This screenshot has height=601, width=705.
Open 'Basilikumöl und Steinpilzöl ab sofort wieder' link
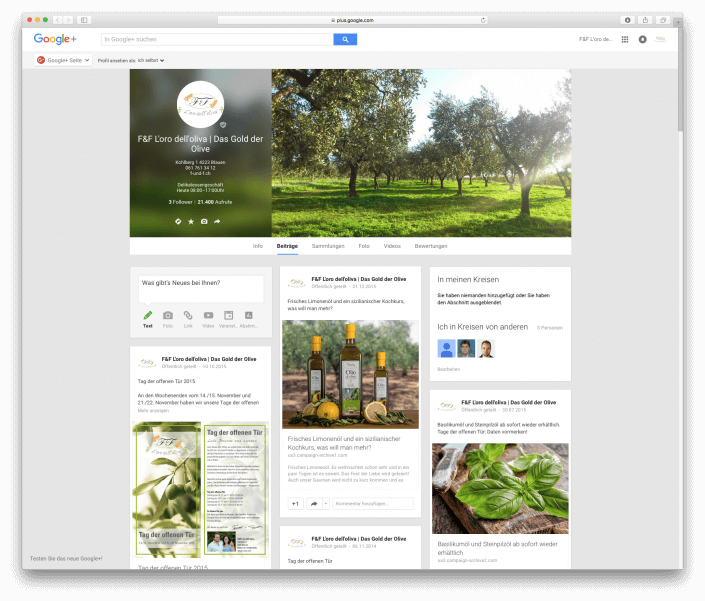(x=497, y=548)
